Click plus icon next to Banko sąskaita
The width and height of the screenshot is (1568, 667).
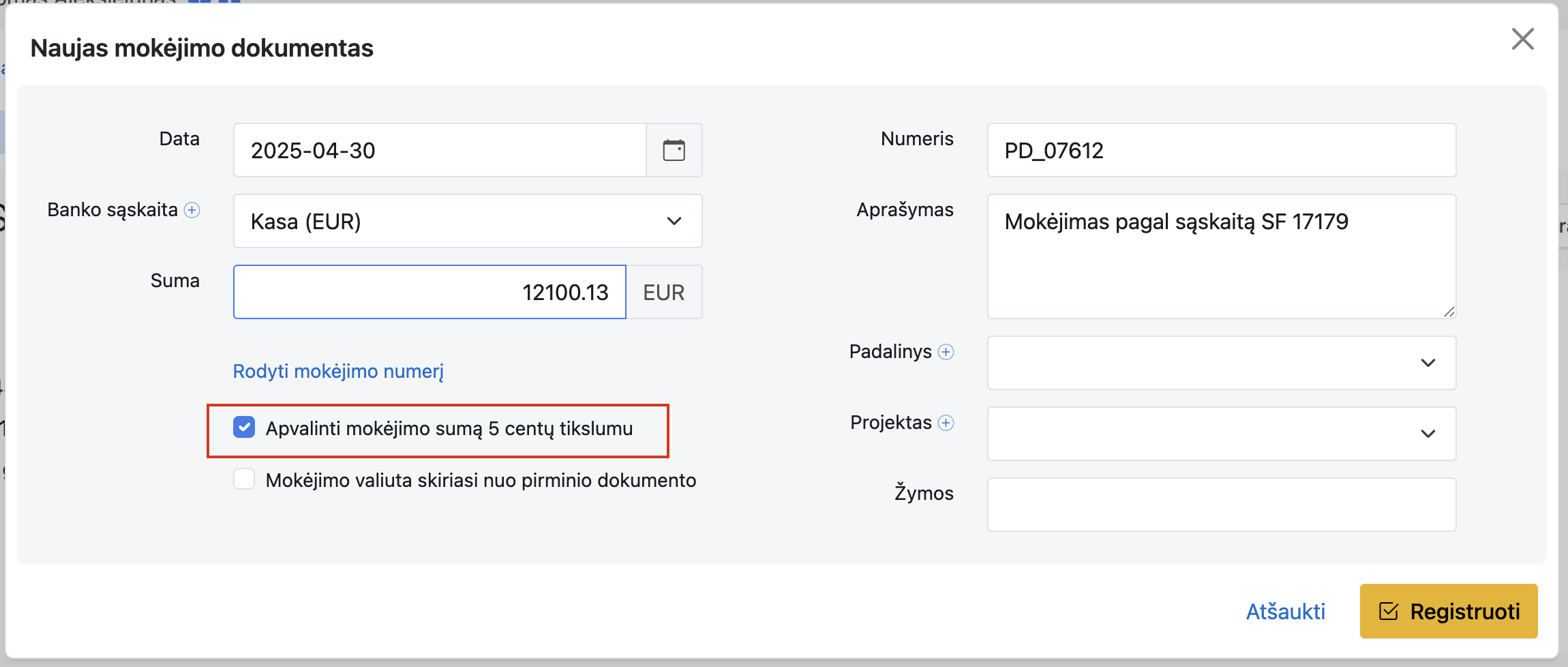click(192, 210)
